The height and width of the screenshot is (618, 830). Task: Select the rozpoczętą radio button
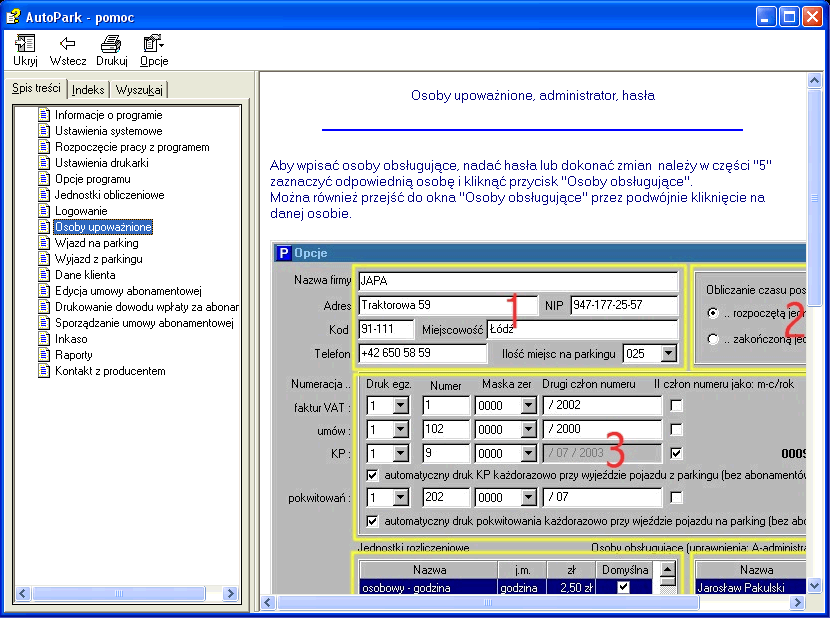click(713, 313)
